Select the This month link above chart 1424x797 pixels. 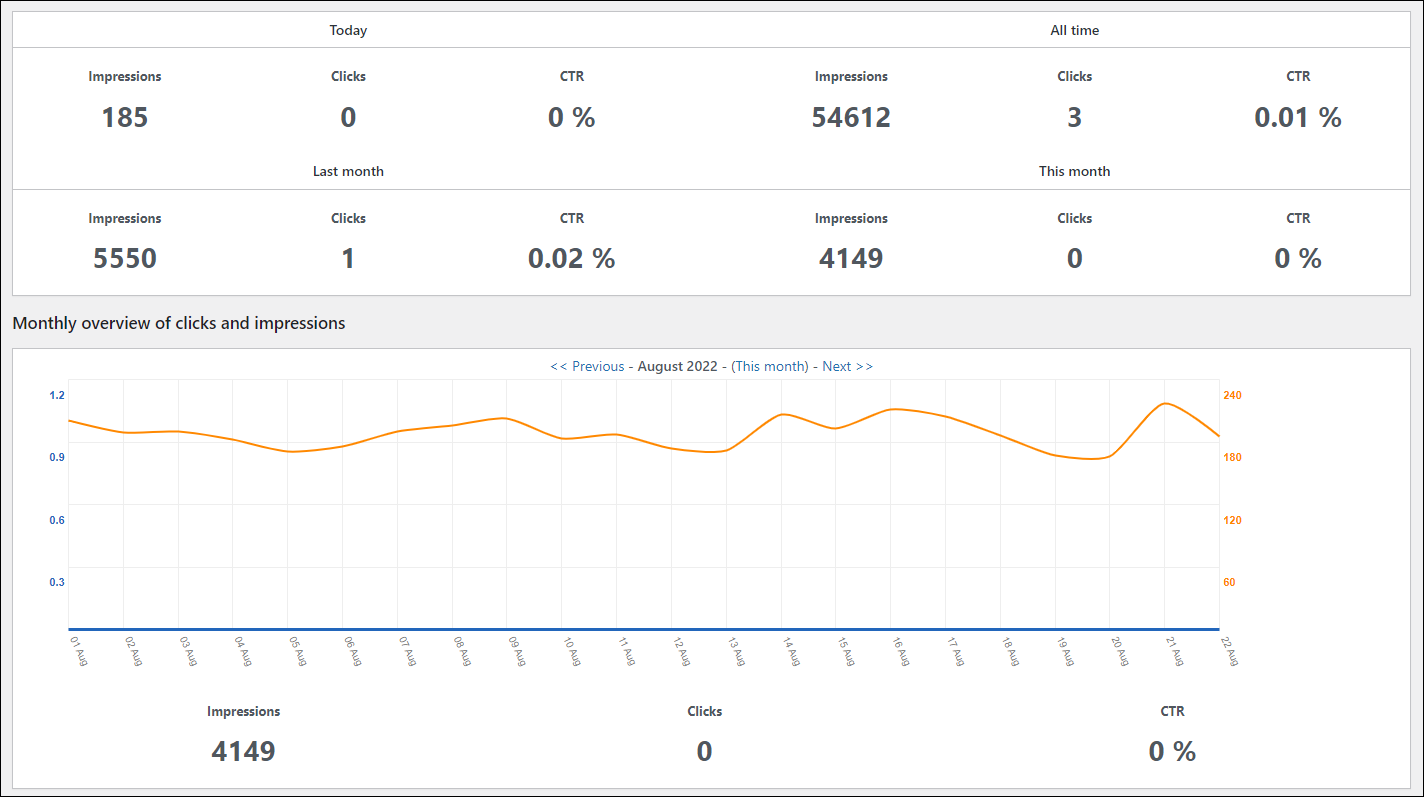(x=770, y=366)
